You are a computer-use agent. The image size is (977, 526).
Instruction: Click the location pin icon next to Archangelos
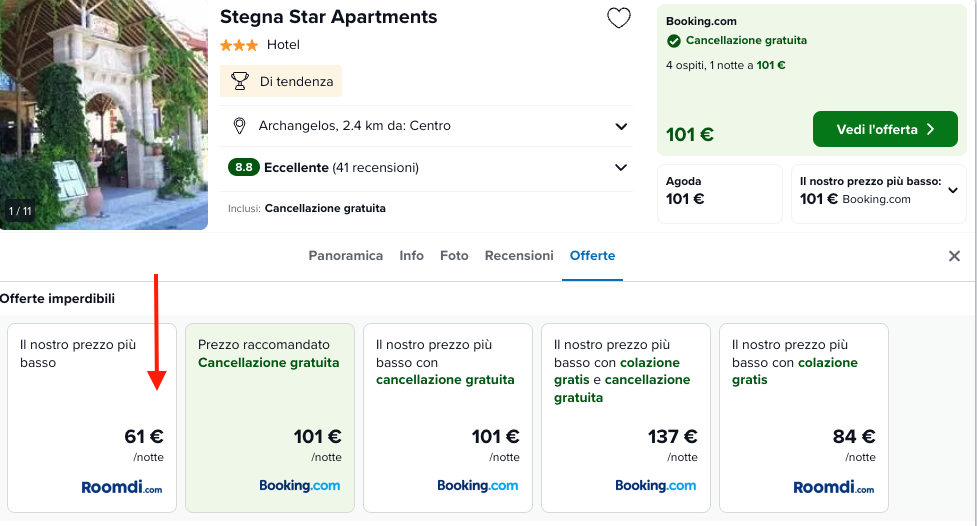point(239,126)
